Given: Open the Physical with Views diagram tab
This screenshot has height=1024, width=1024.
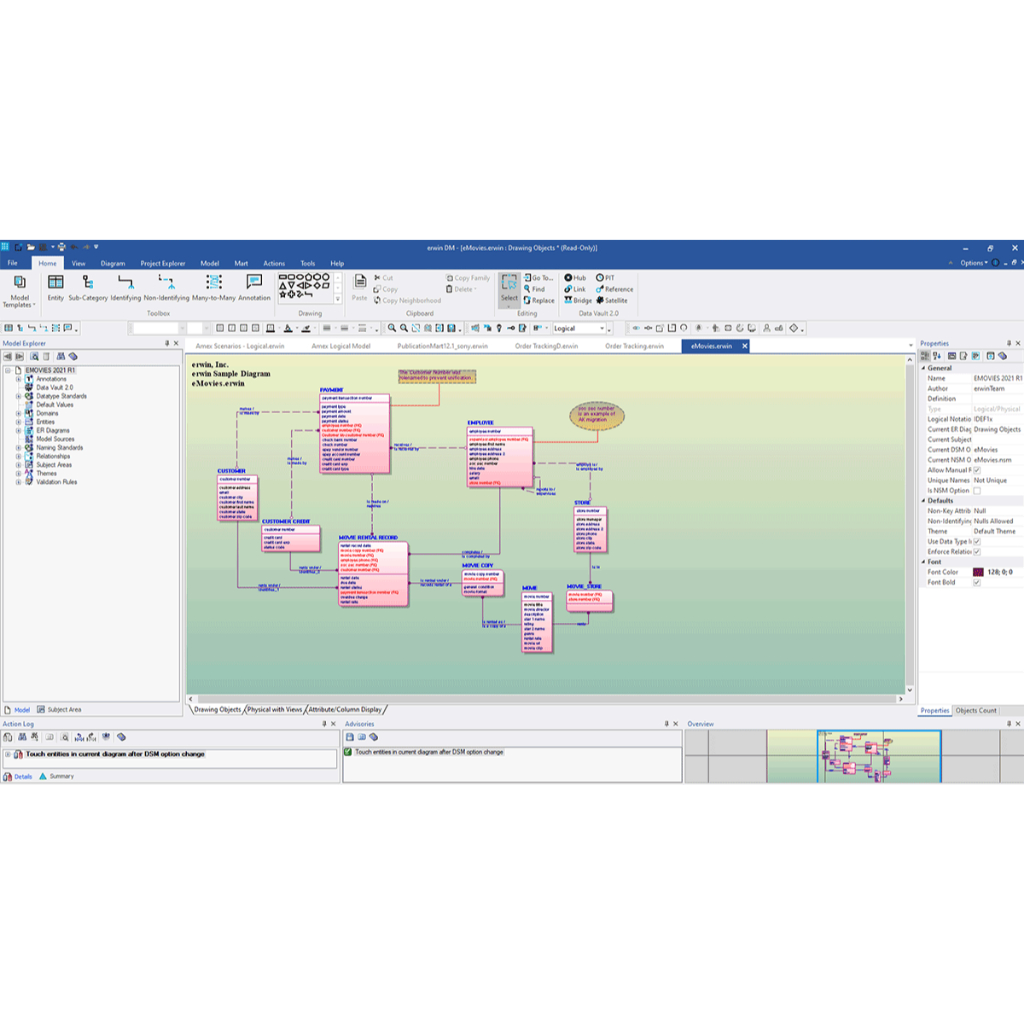Looking at the screenshot, I should click(x=274, y=709).
